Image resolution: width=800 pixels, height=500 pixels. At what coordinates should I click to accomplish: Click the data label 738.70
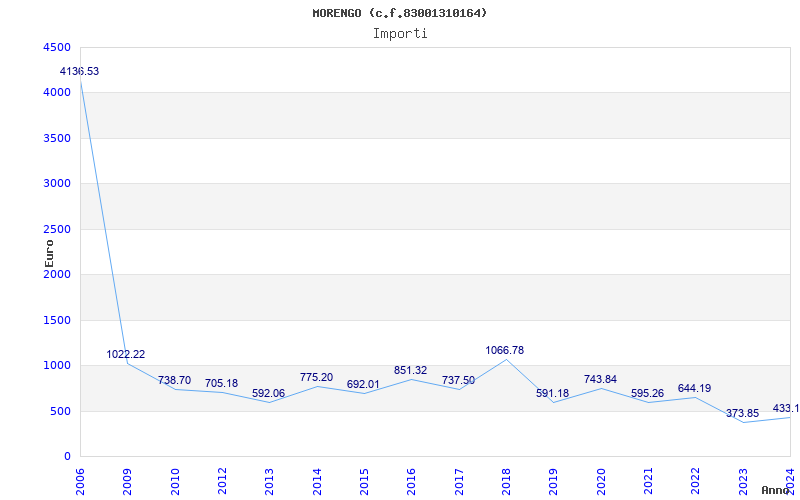174,380
